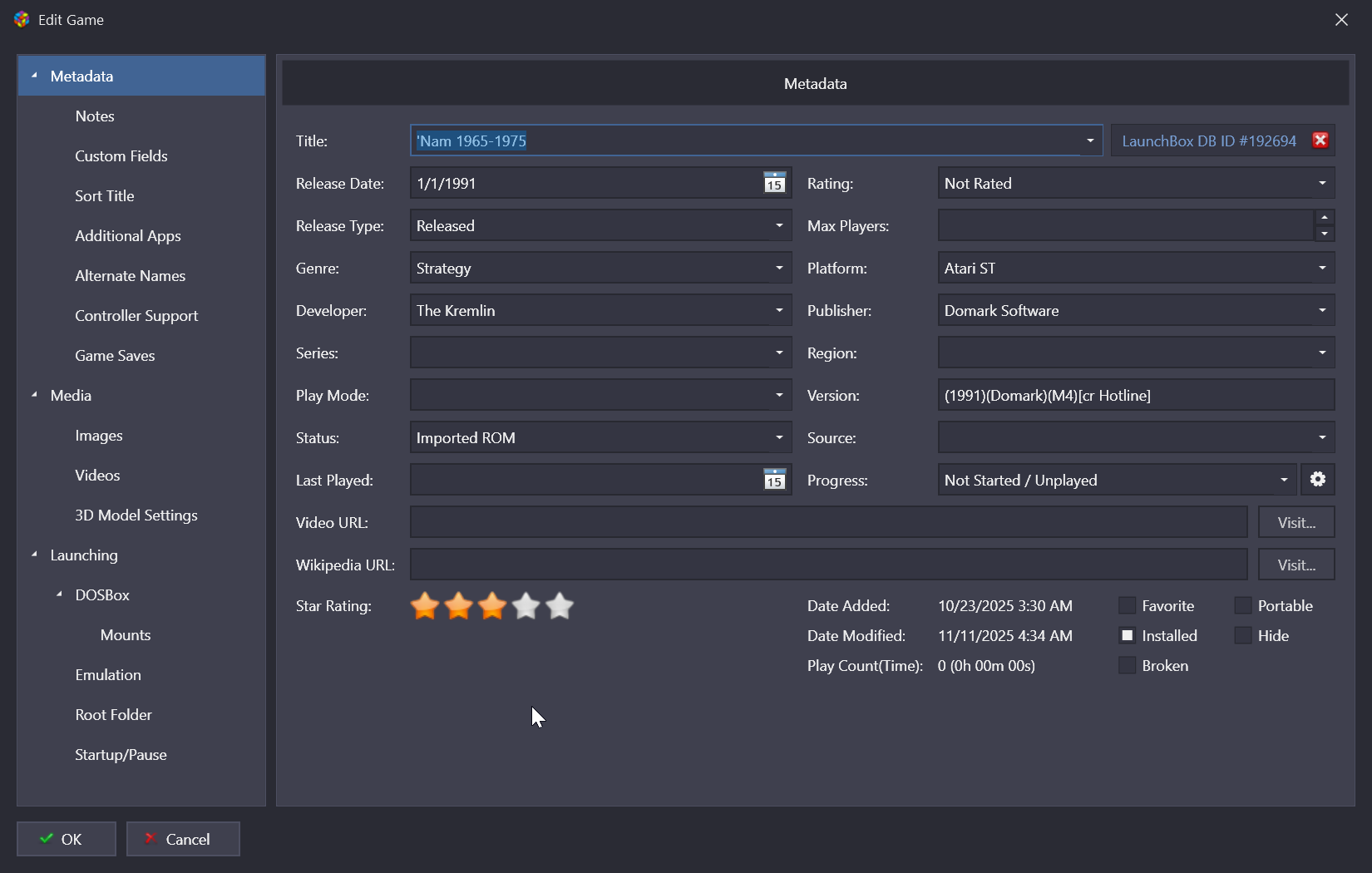
Task: Open Progress settings gear icon
Action: (x=1317, y=480)
